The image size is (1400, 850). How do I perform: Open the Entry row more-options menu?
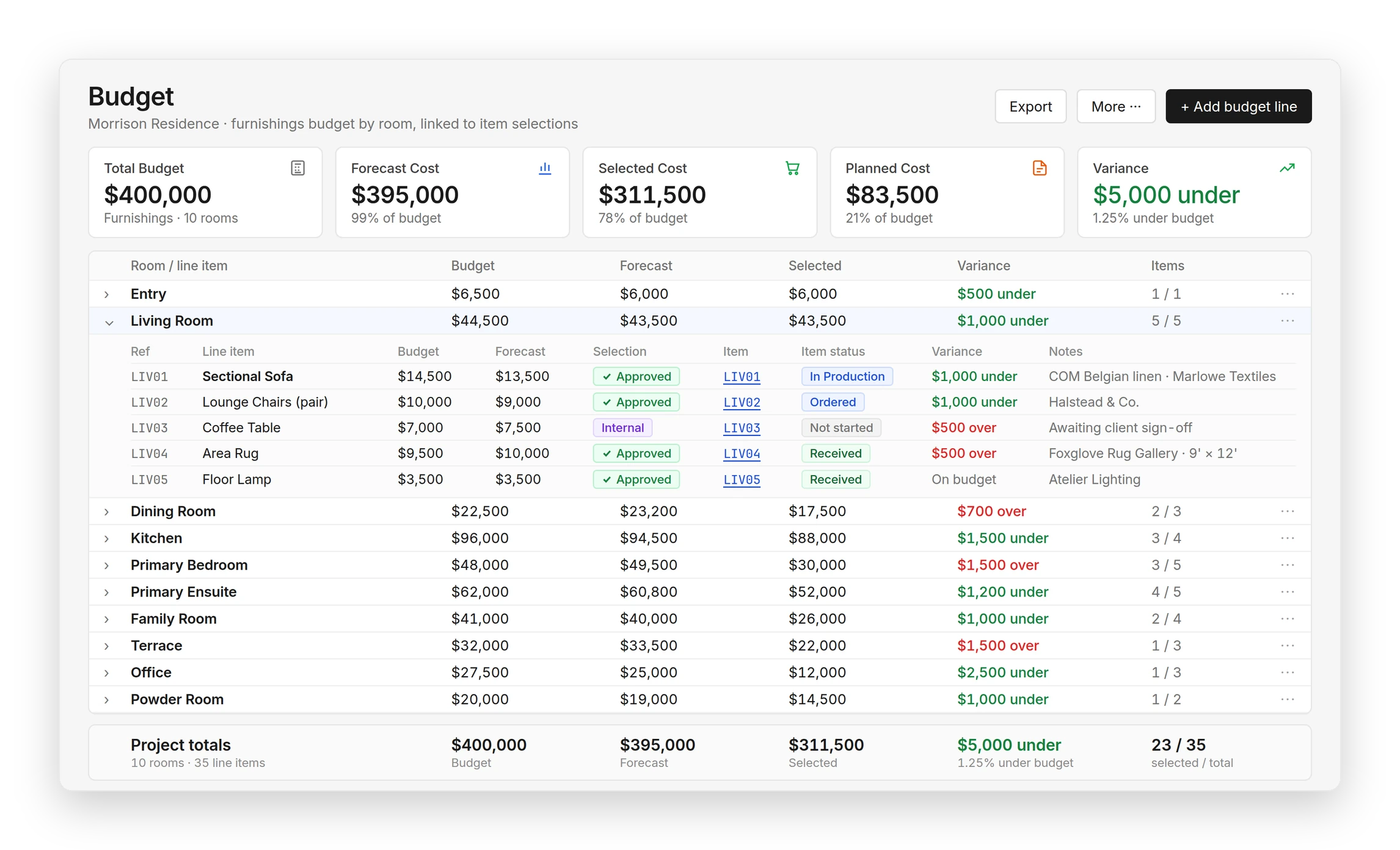point(1288,294)
